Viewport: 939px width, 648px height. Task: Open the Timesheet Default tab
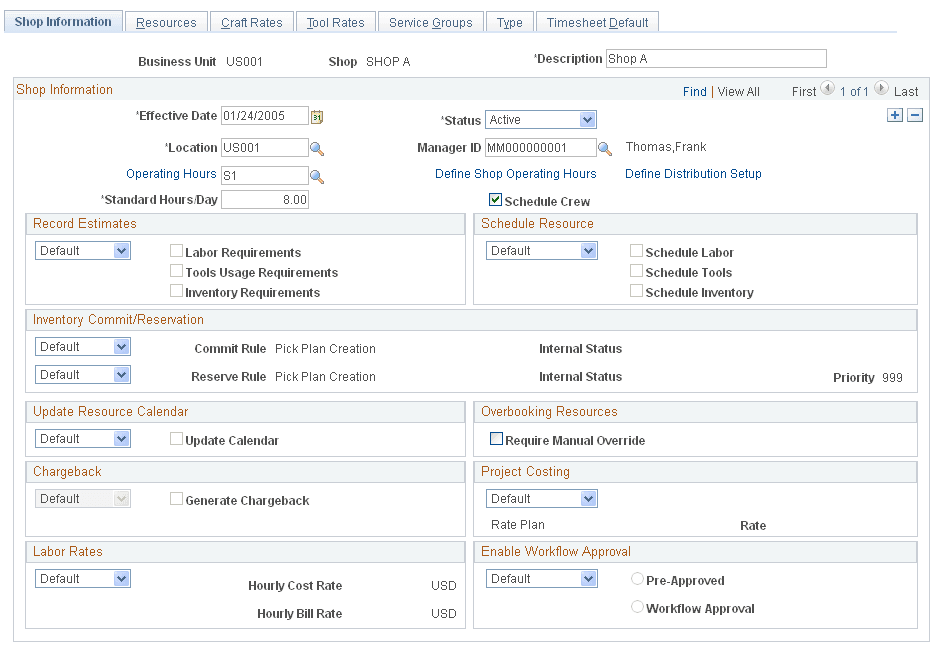tap(597, 22)
